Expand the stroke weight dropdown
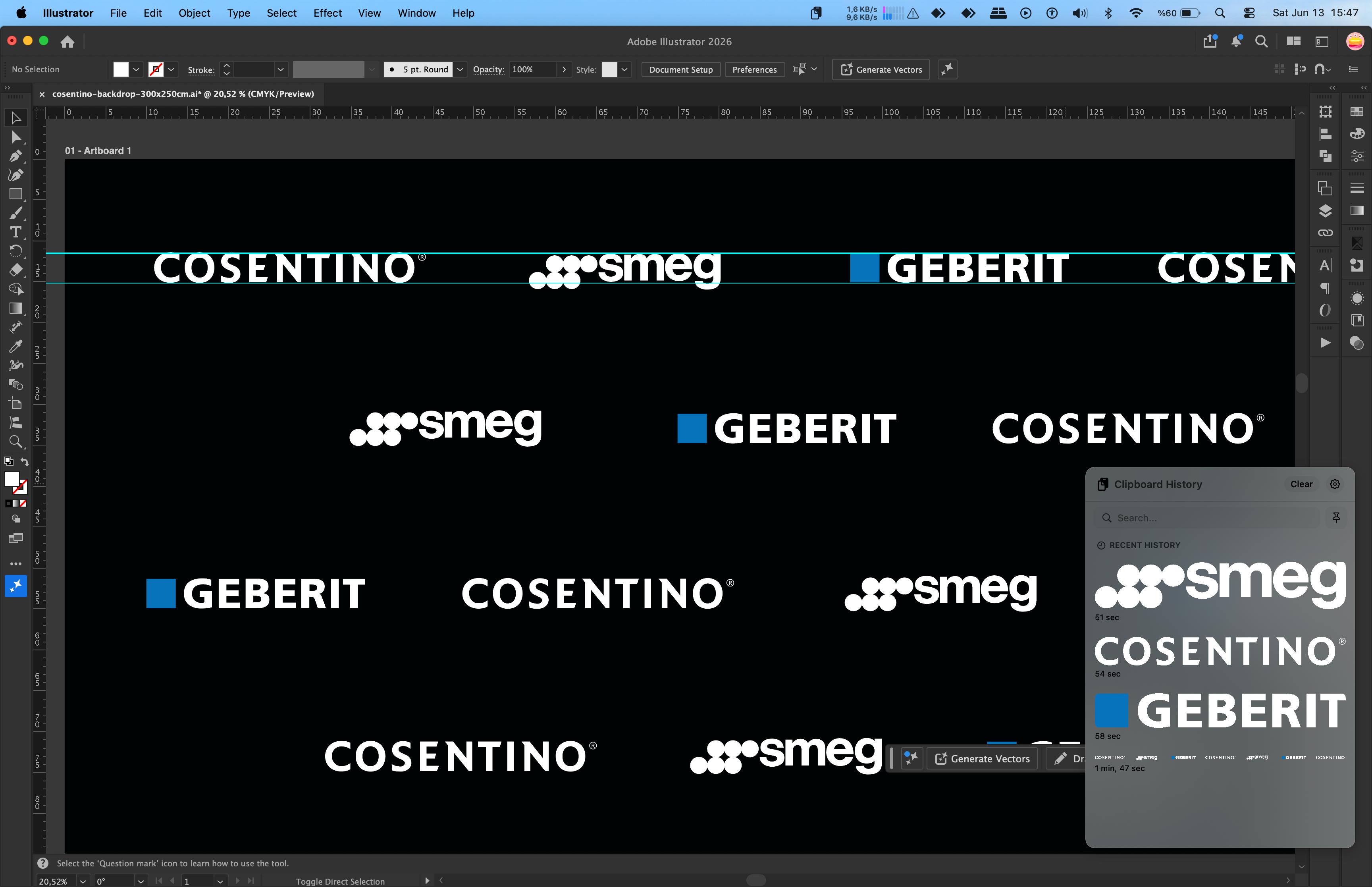Image resolution: width=1372 pixels, height=887 pixels. coord(280,70)
